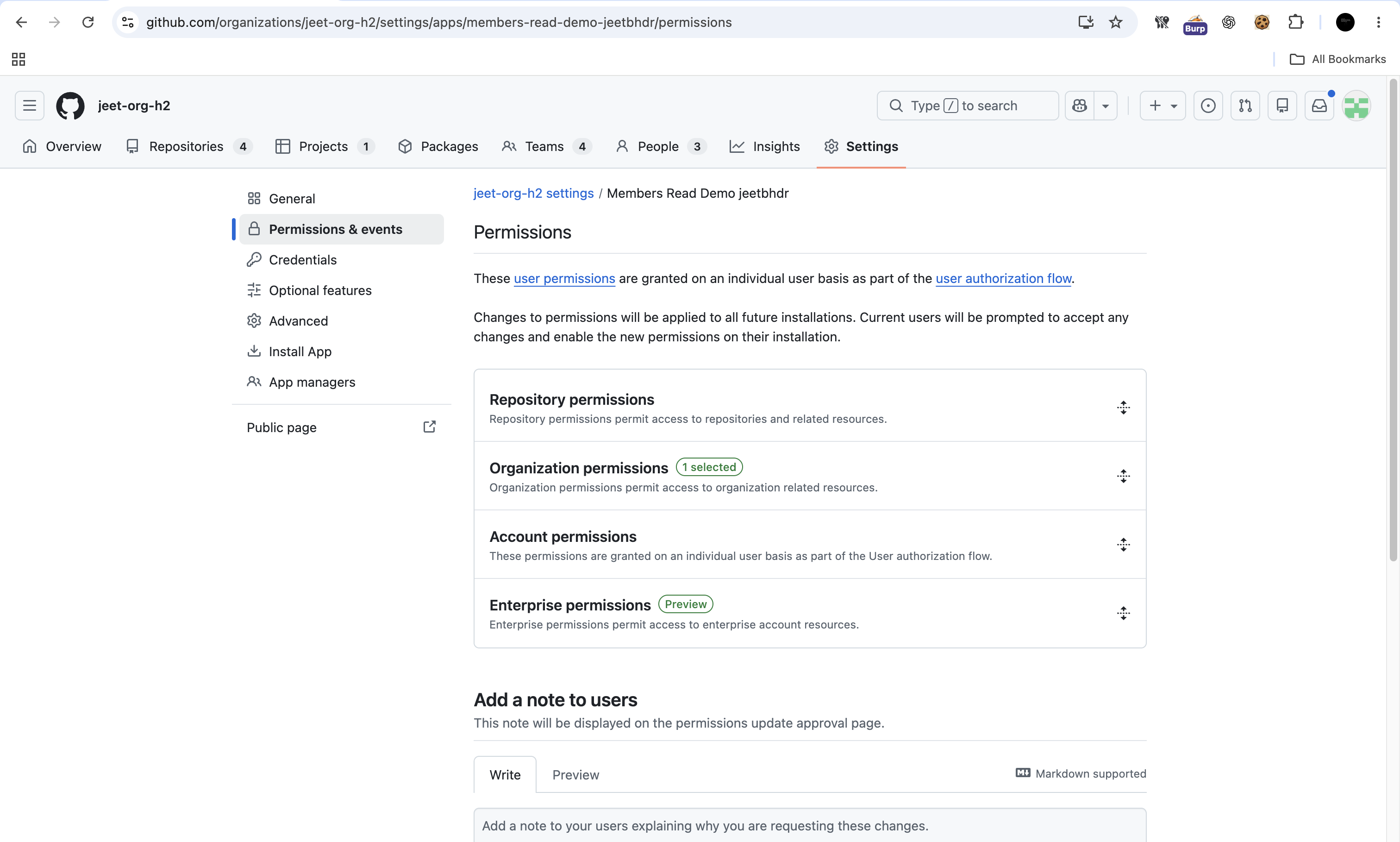Open the Teams tab

(x=547, y=146)
